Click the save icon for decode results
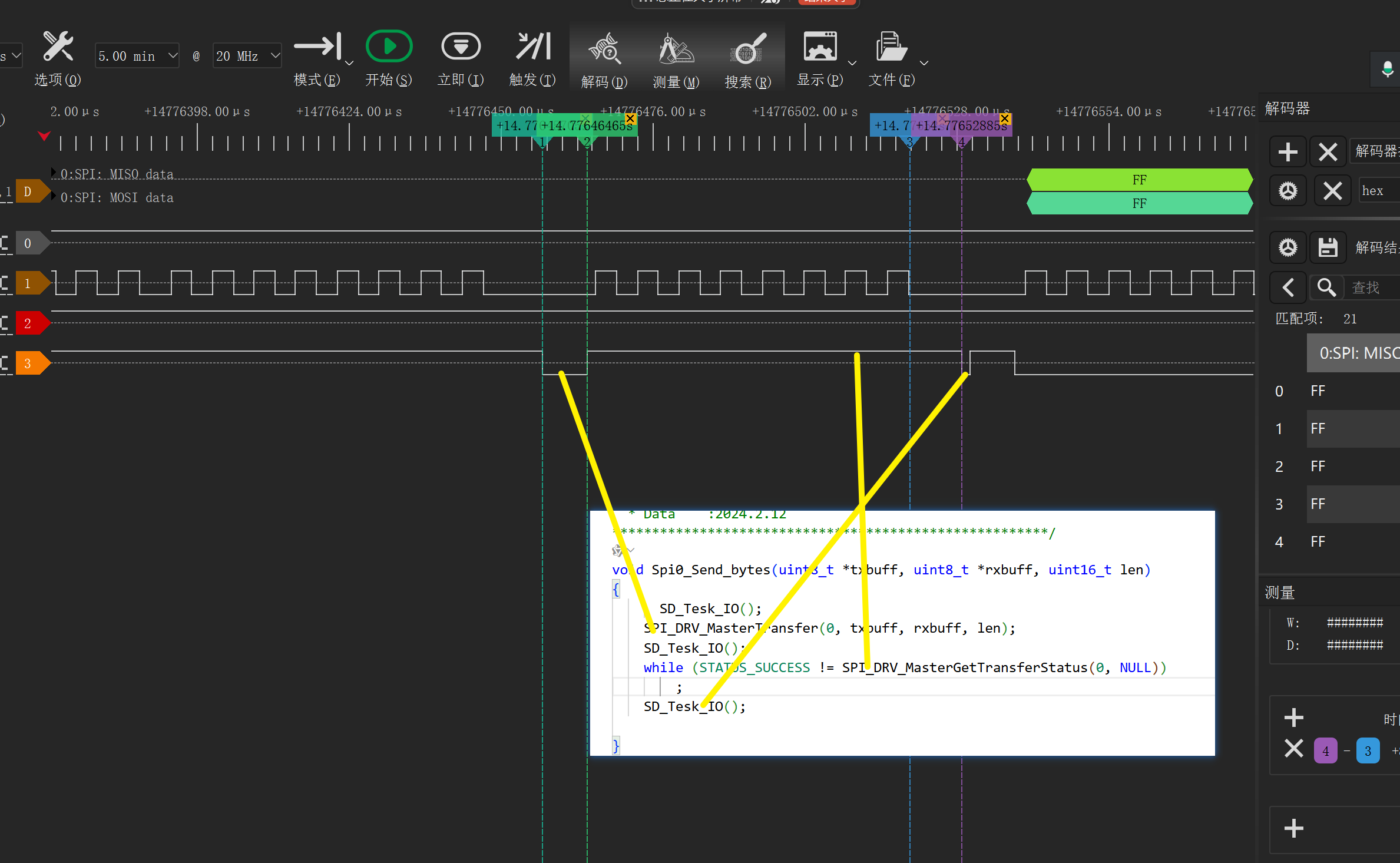This screenshot has width=1400, height=863. tap(1328, 247)
